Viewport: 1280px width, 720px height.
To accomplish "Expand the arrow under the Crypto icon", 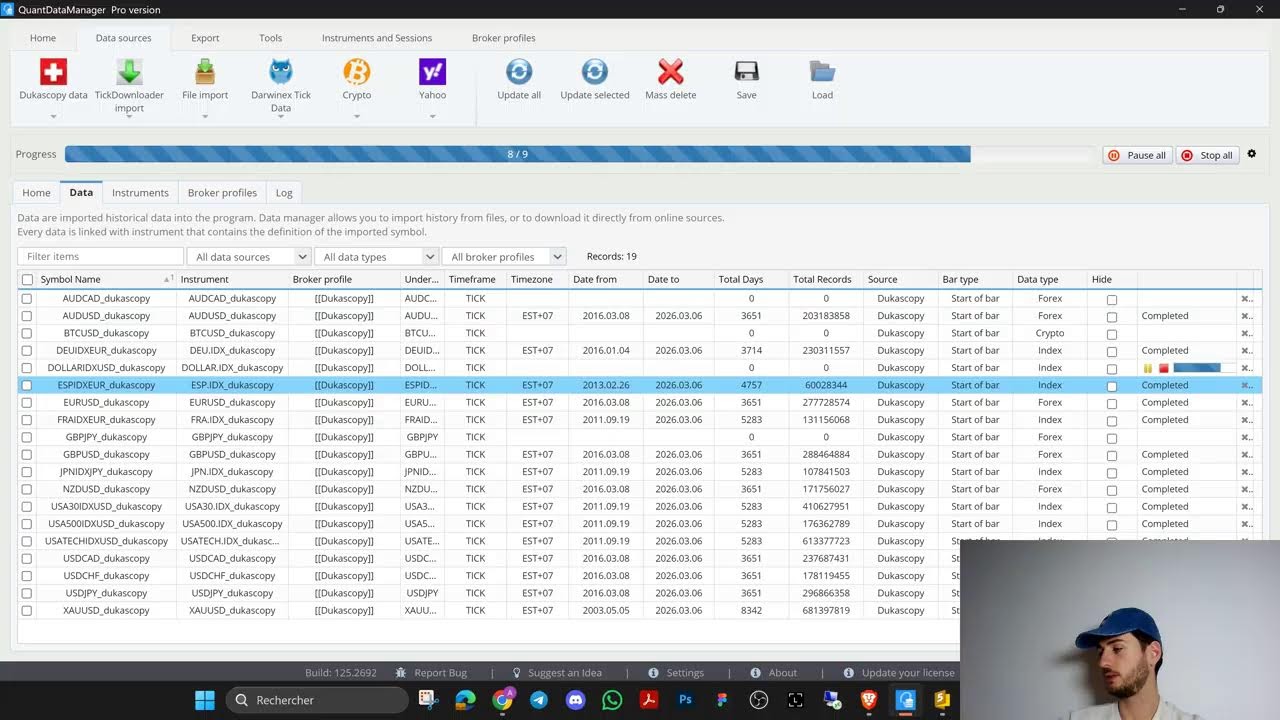I will pos(357,116).
